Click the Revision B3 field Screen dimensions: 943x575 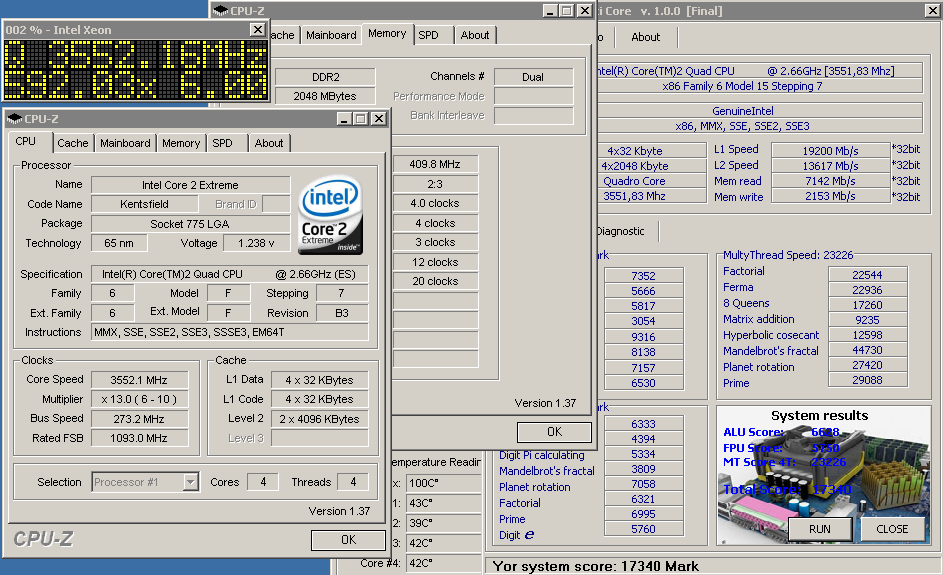[342, 313]
